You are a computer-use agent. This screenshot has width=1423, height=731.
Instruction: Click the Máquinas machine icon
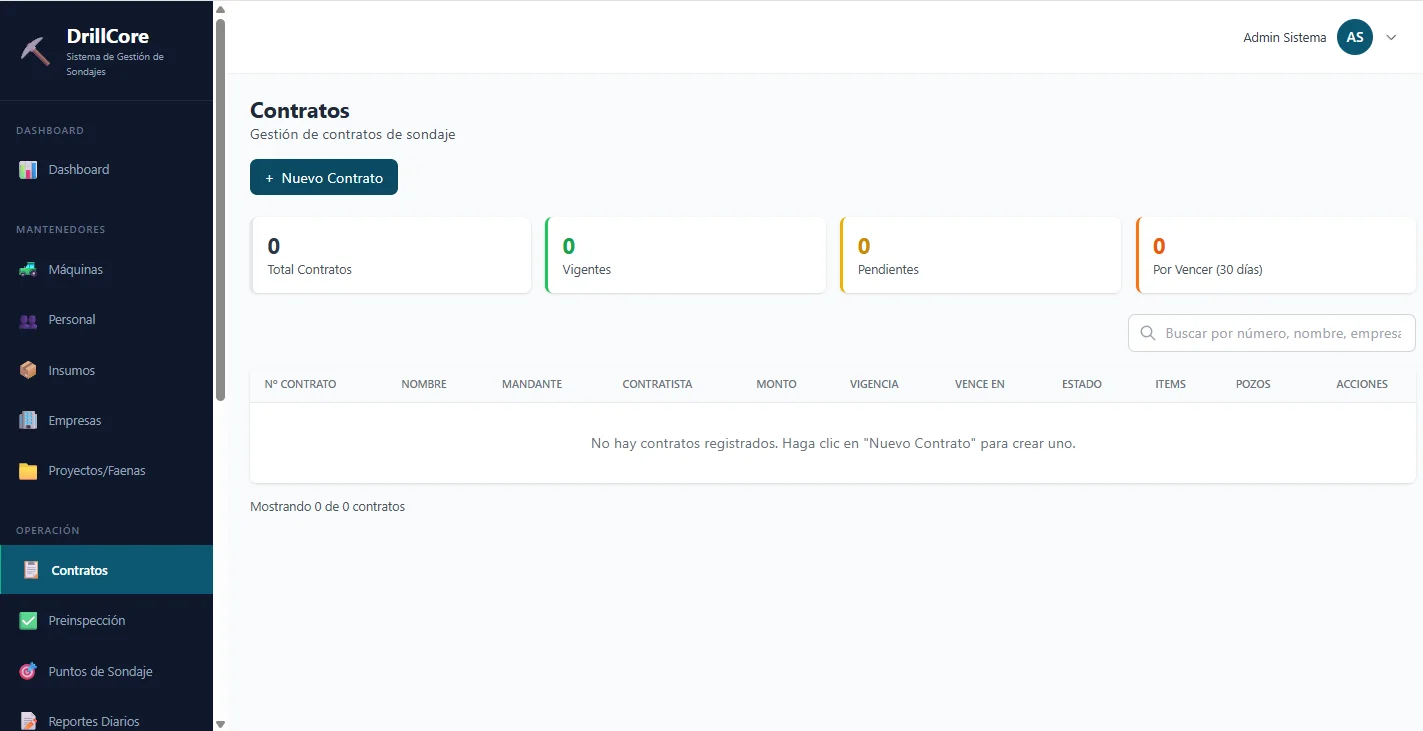click(x=28, y=270)
